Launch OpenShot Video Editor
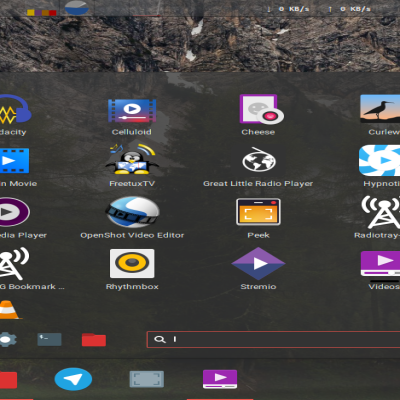 tap(132, 212)
